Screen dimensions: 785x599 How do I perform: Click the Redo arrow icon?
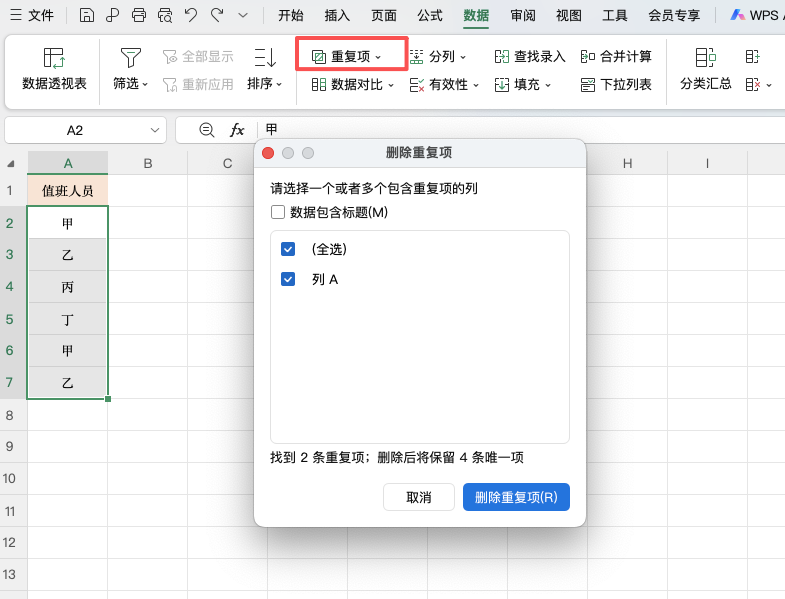click(x=217, y=16)
